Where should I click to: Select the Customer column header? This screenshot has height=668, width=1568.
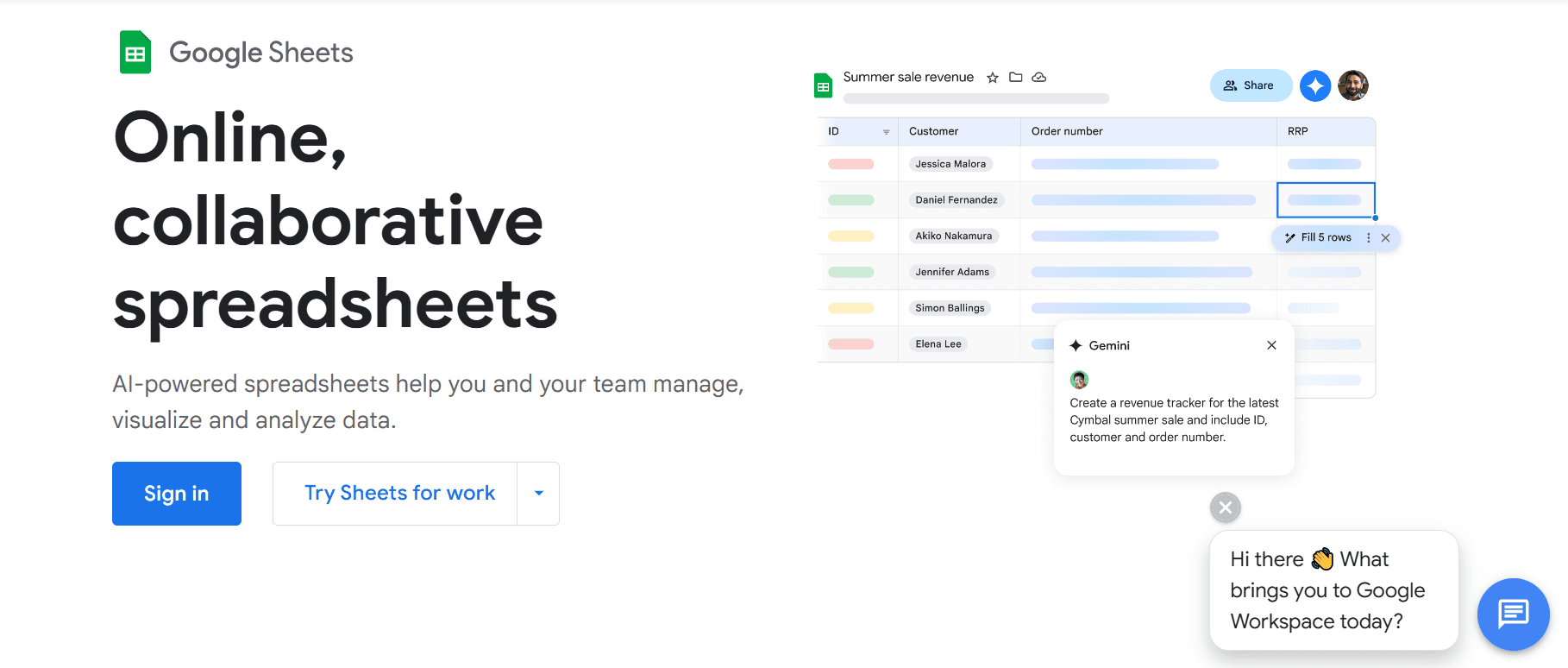959,131
